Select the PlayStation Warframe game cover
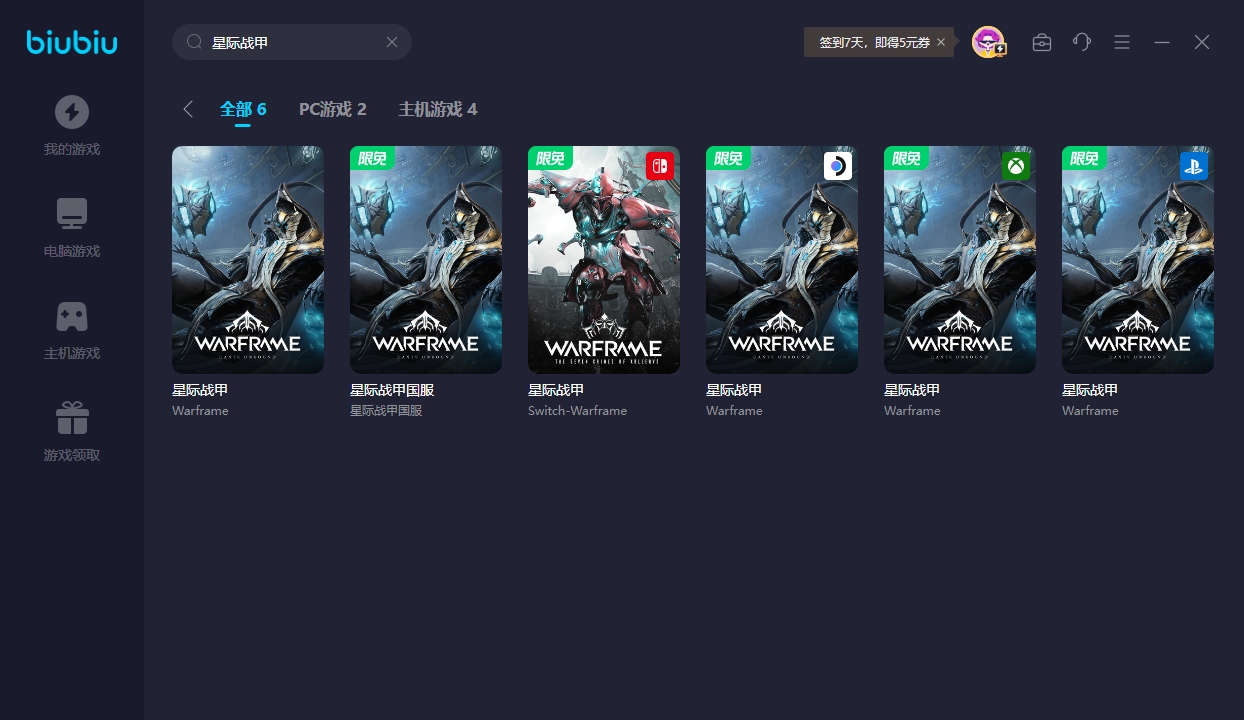1244x720 pixels. coord(1138,260)
